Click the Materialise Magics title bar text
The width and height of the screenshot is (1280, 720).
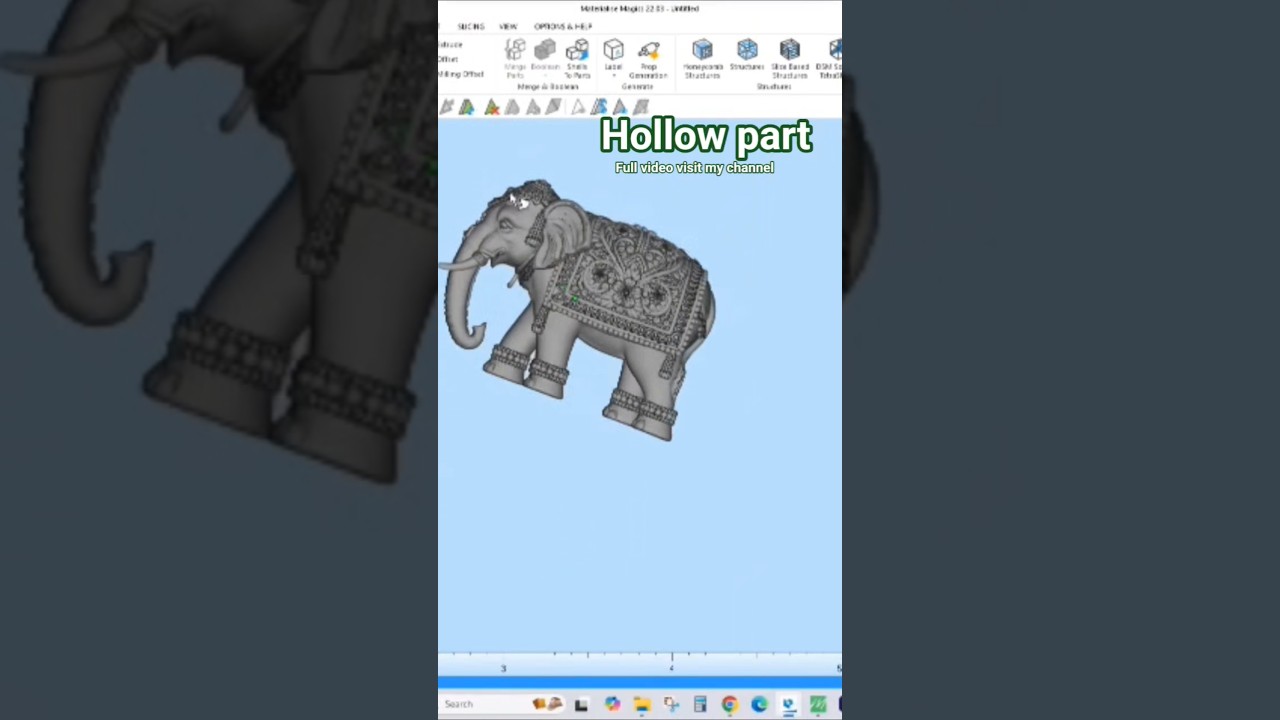[x=639, y=9]
